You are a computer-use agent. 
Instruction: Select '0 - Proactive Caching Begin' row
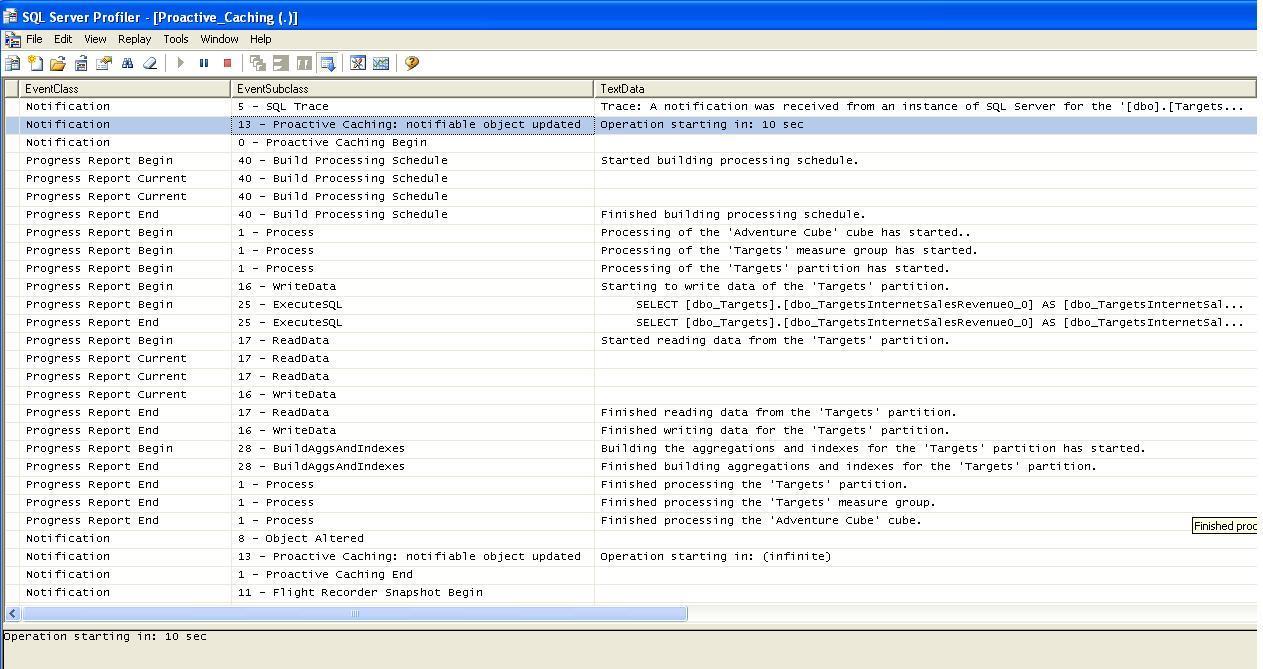pyautogui.click(x=630, y=142)
